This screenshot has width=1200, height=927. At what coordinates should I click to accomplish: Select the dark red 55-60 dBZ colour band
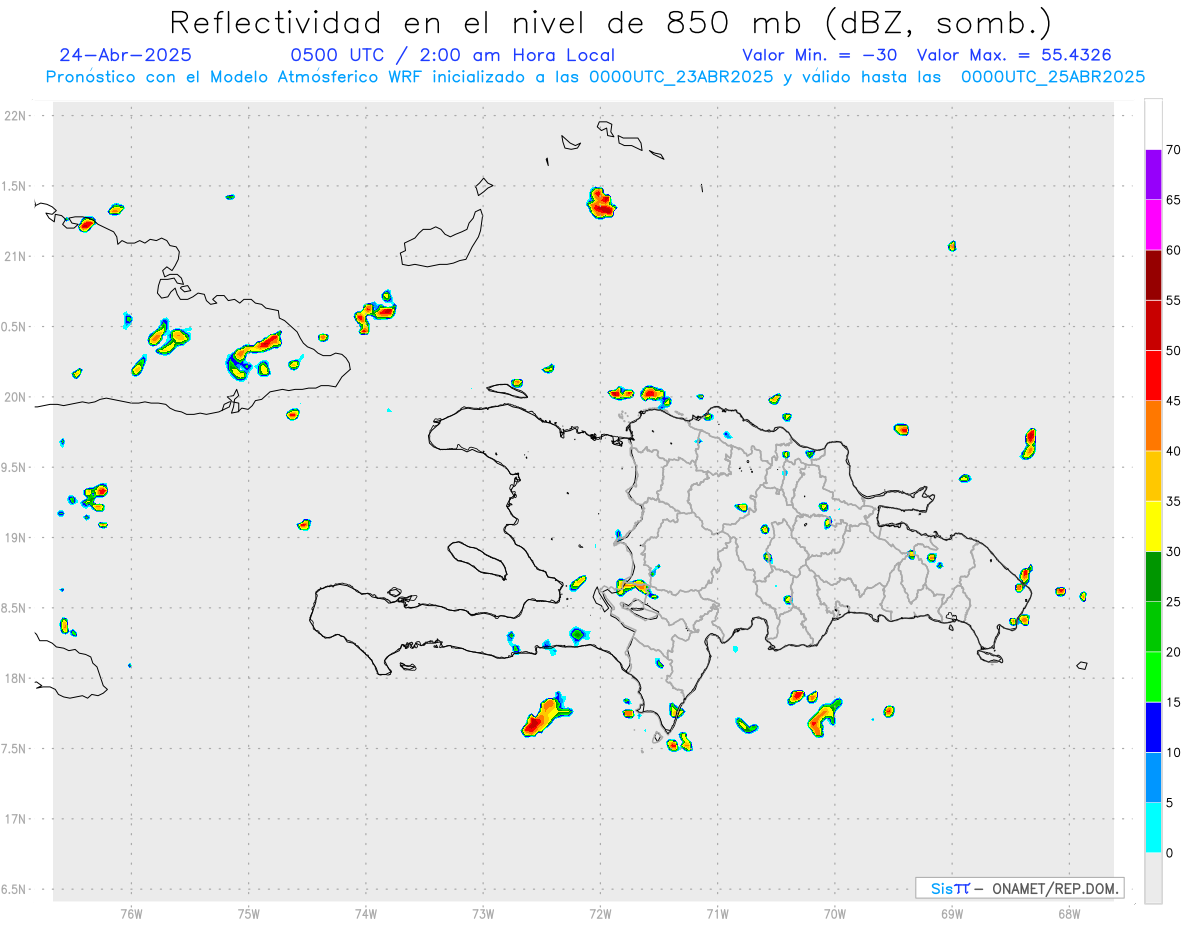click(1153, 275)
